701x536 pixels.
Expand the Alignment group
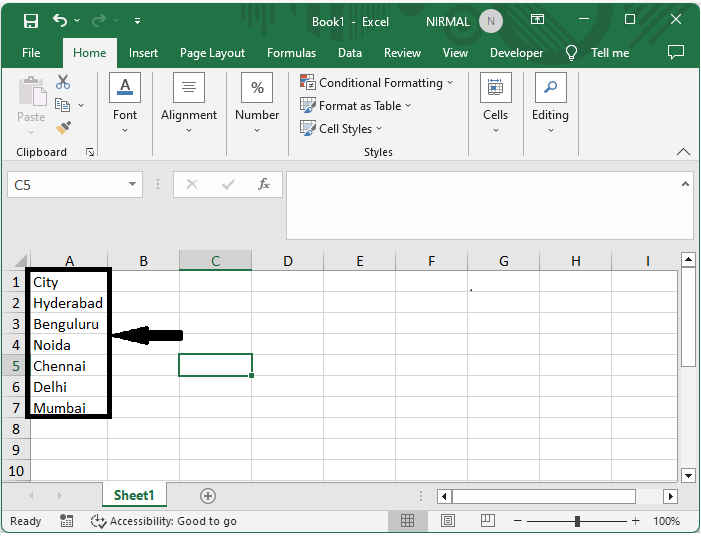coord(189,103)
